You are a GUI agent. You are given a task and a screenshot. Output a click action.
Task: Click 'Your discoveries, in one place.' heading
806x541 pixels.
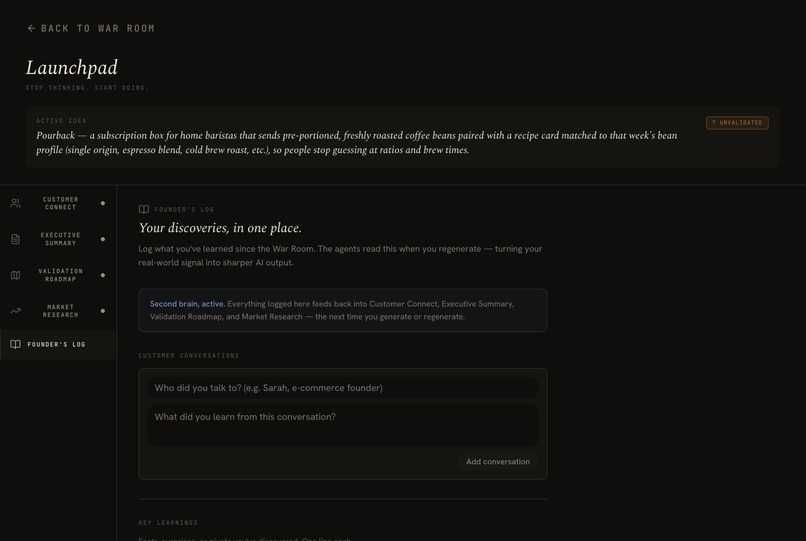220,228
